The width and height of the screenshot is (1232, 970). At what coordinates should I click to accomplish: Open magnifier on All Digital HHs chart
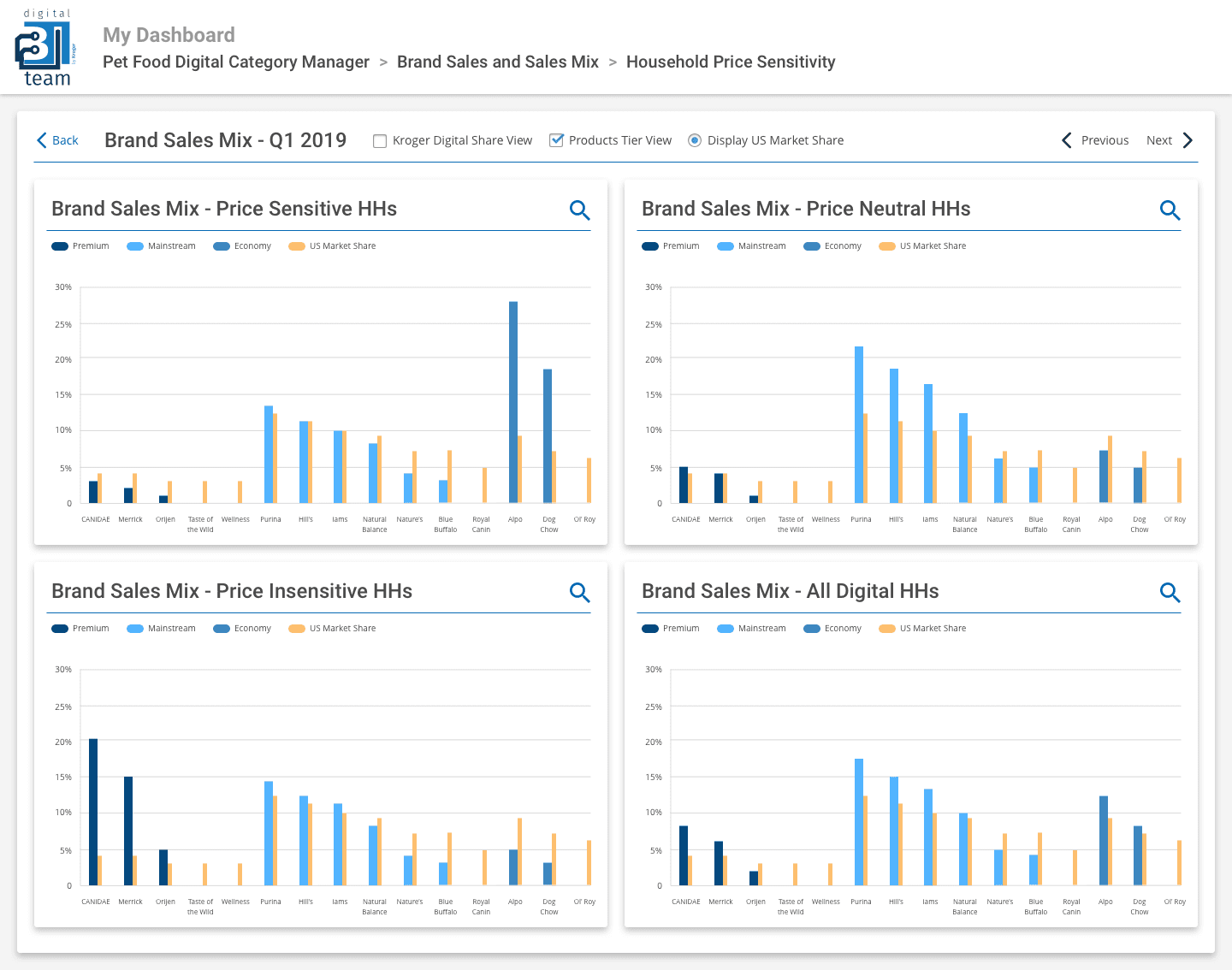(x=1170, y=592)
